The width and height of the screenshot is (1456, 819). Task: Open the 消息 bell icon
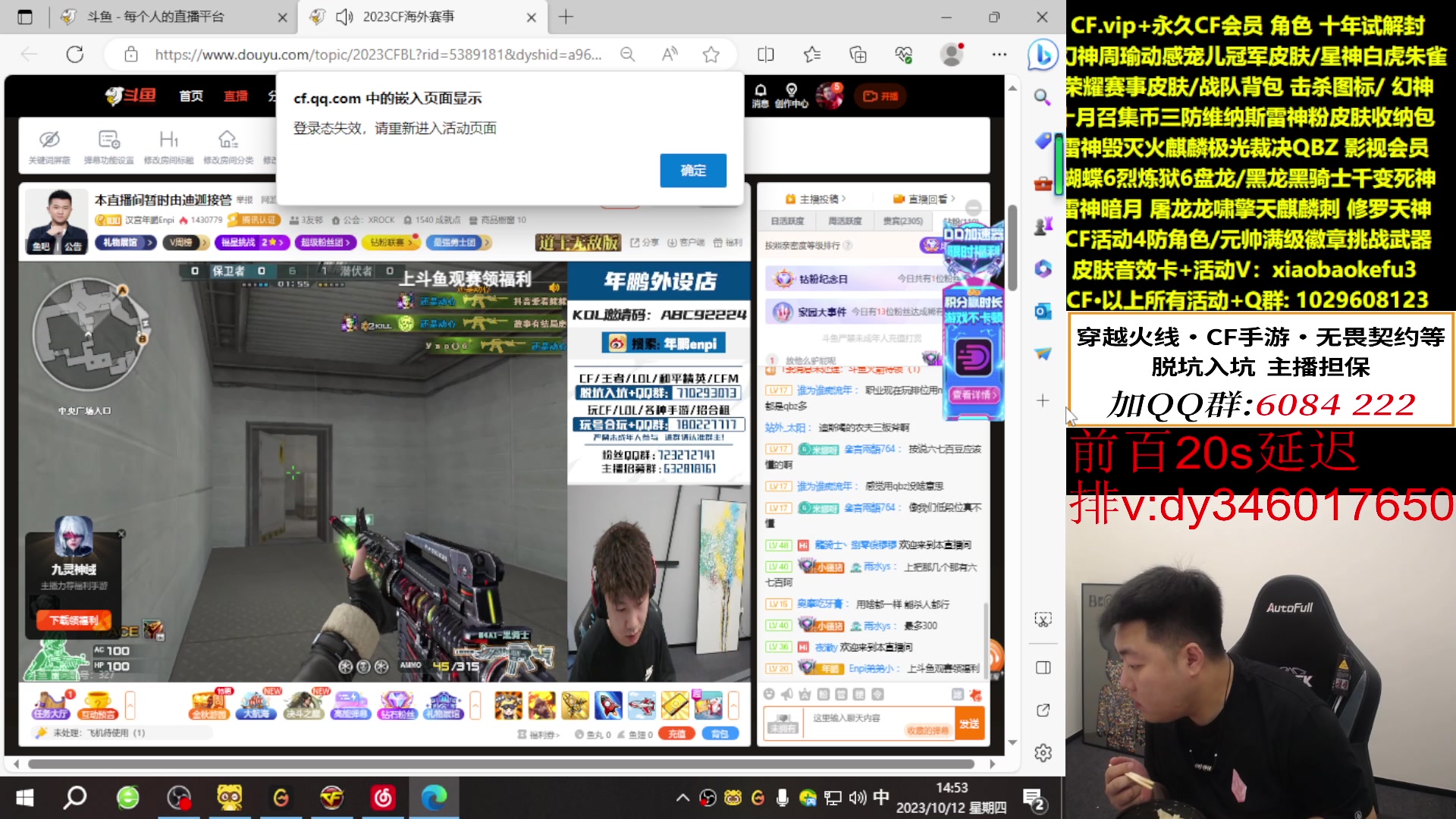click(x=761, y=96)
